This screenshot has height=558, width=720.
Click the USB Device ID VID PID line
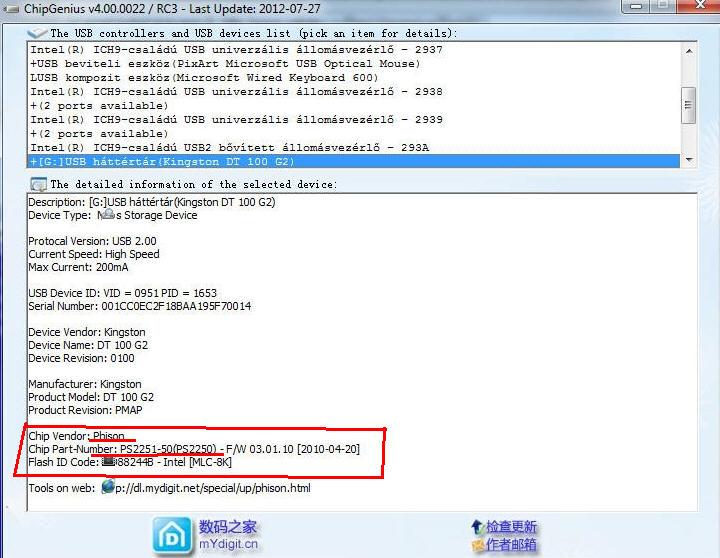[123, 293]
